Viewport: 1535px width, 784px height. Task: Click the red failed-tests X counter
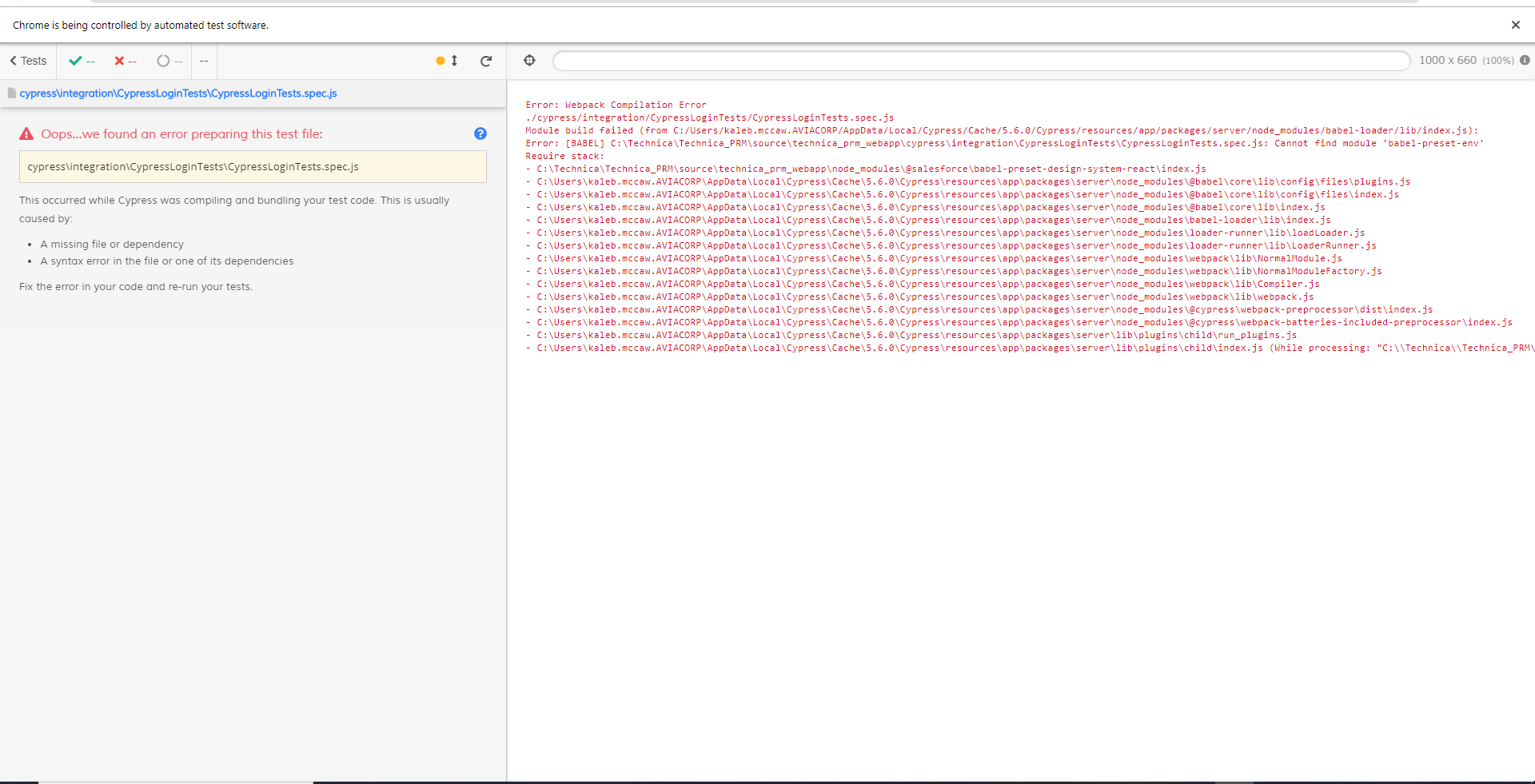[126, 61]
